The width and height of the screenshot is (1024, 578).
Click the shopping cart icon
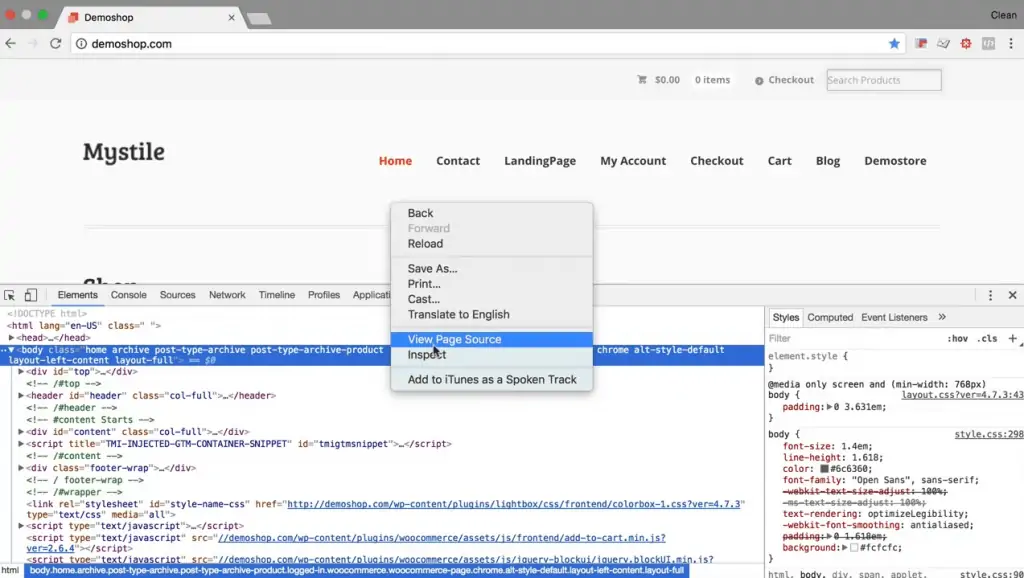pyautogui.click(x=641, y=79)
